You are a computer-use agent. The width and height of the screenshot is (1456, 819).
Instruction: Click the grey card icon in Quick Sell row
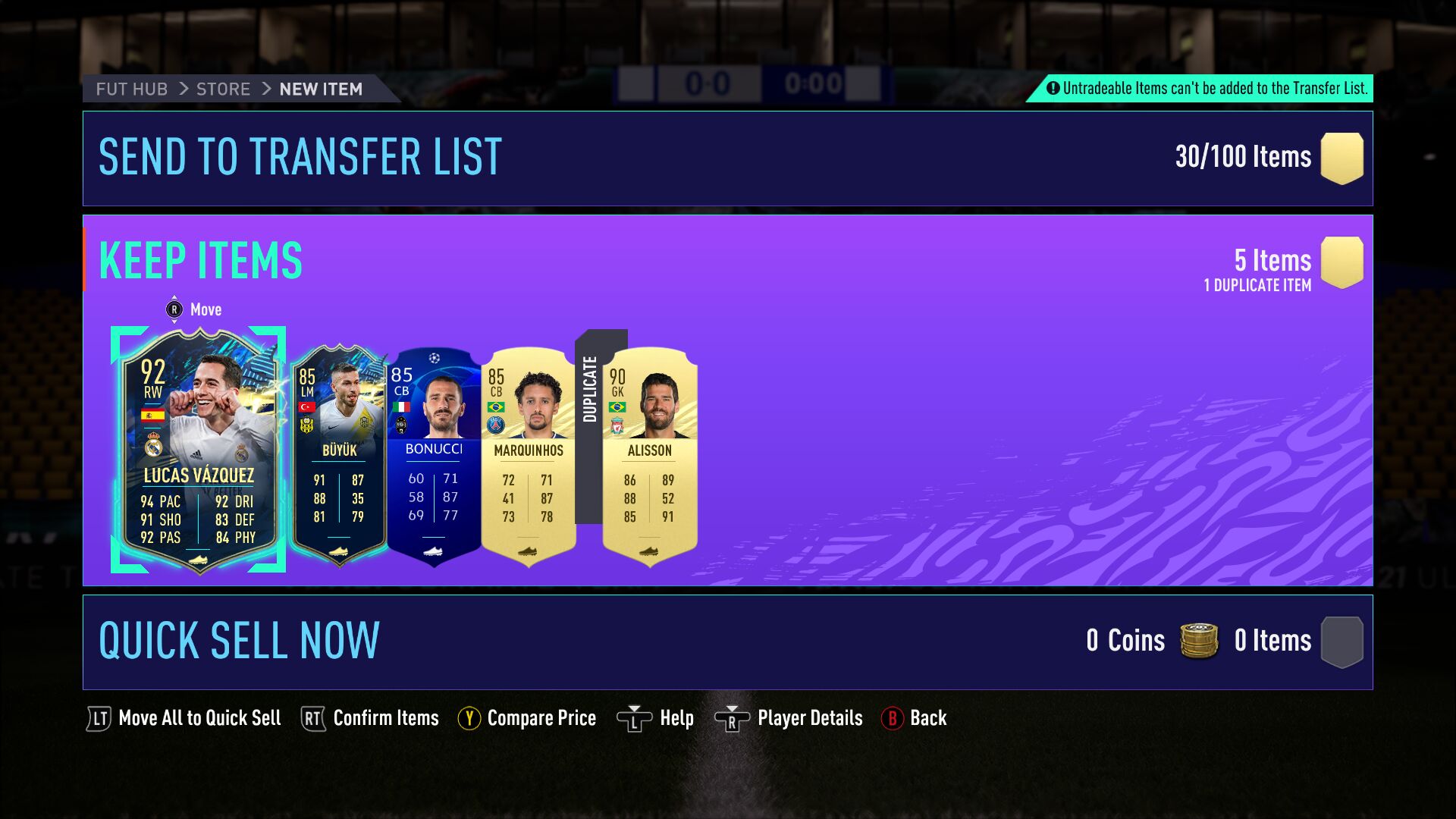1341,642
